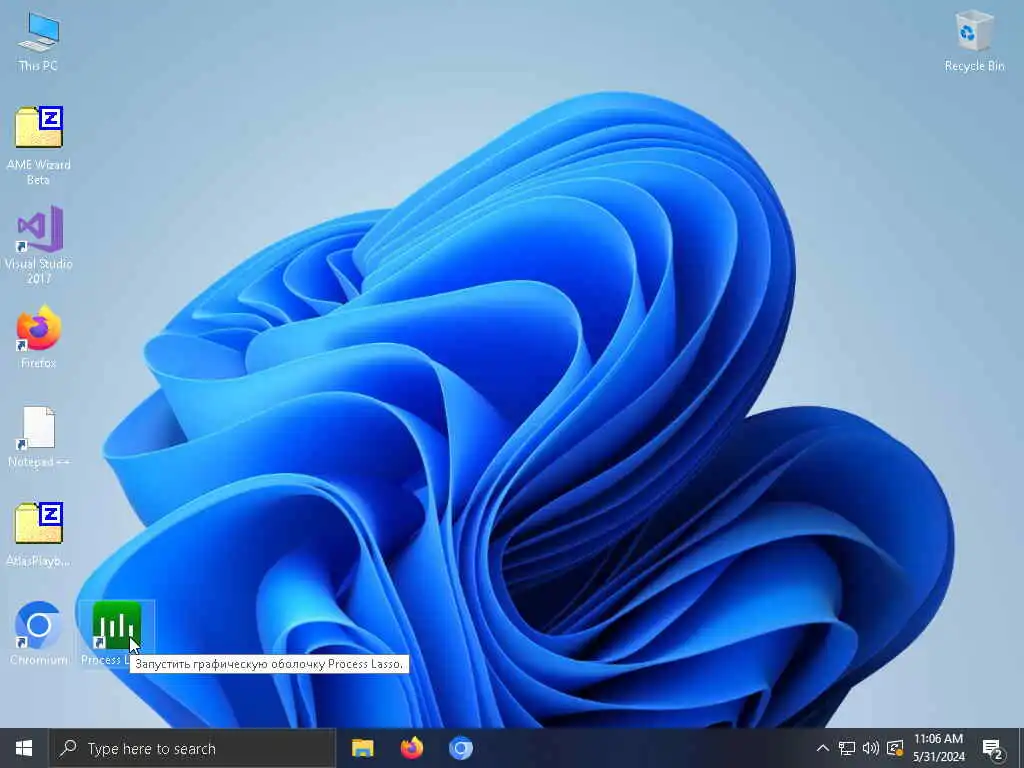Select the Process Lasso desktop shortcut
The image size is (1024, 768).
pyautogui.click(x=116, y=626)
